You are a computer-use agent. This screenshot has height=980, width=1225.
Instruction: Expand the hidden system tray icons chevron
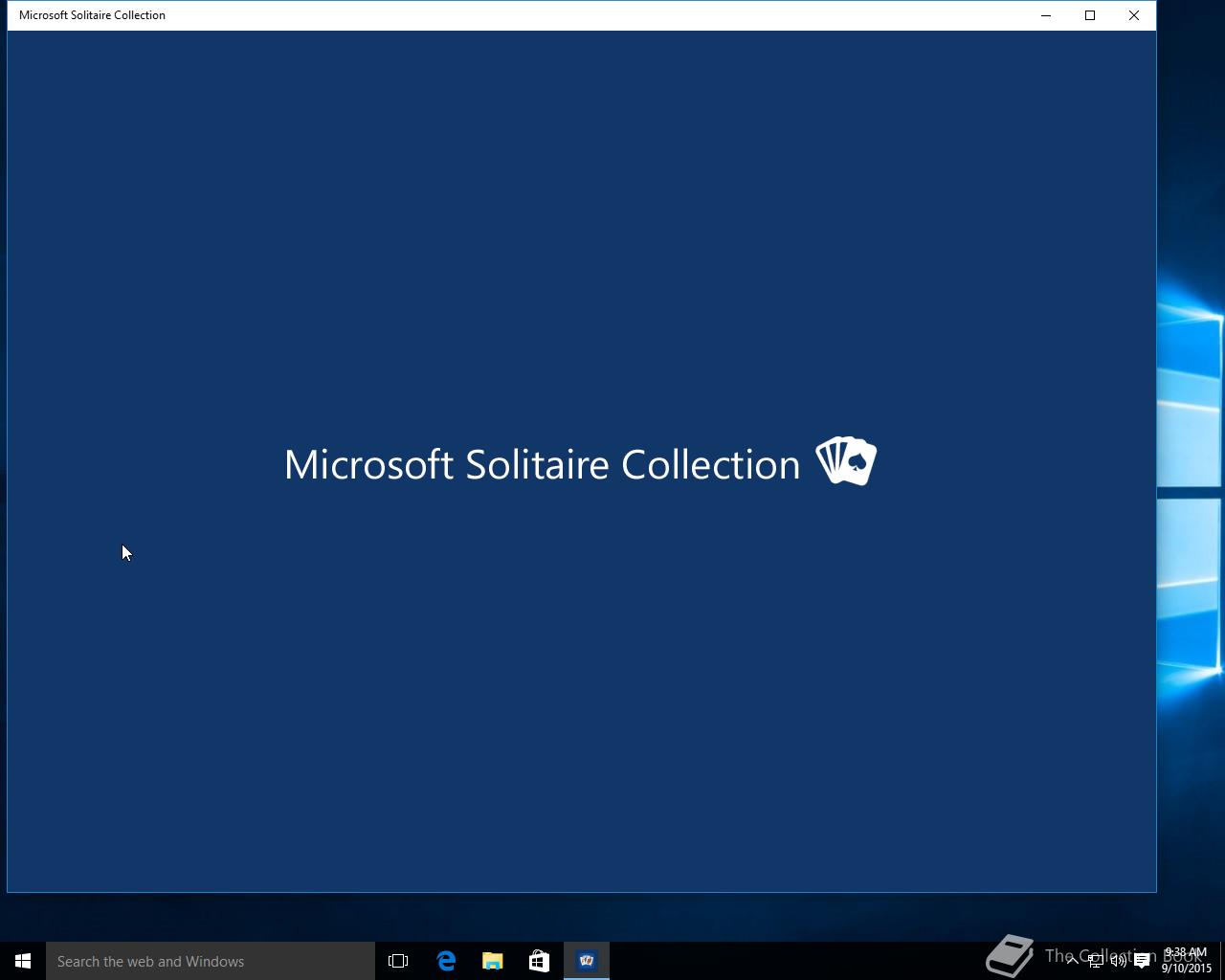coord(1072,960)
